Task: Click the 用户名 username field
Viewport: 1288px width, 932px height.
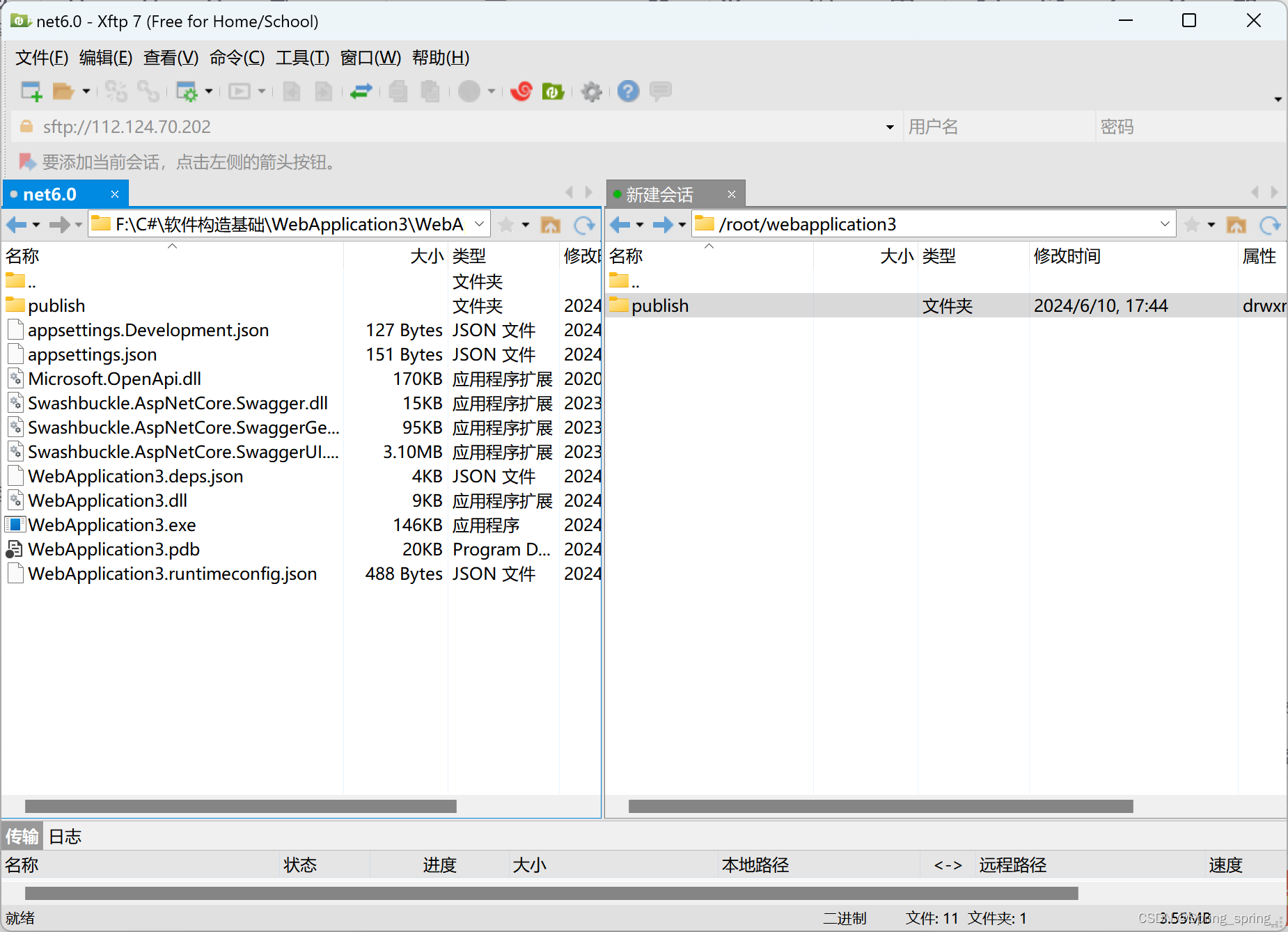Action: click(999, 127)
